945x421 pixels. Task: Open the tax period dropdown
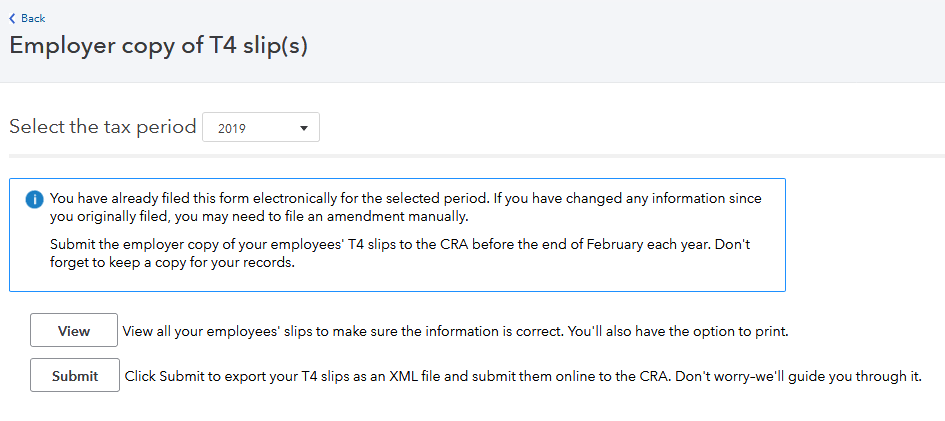tap(260, 128)
